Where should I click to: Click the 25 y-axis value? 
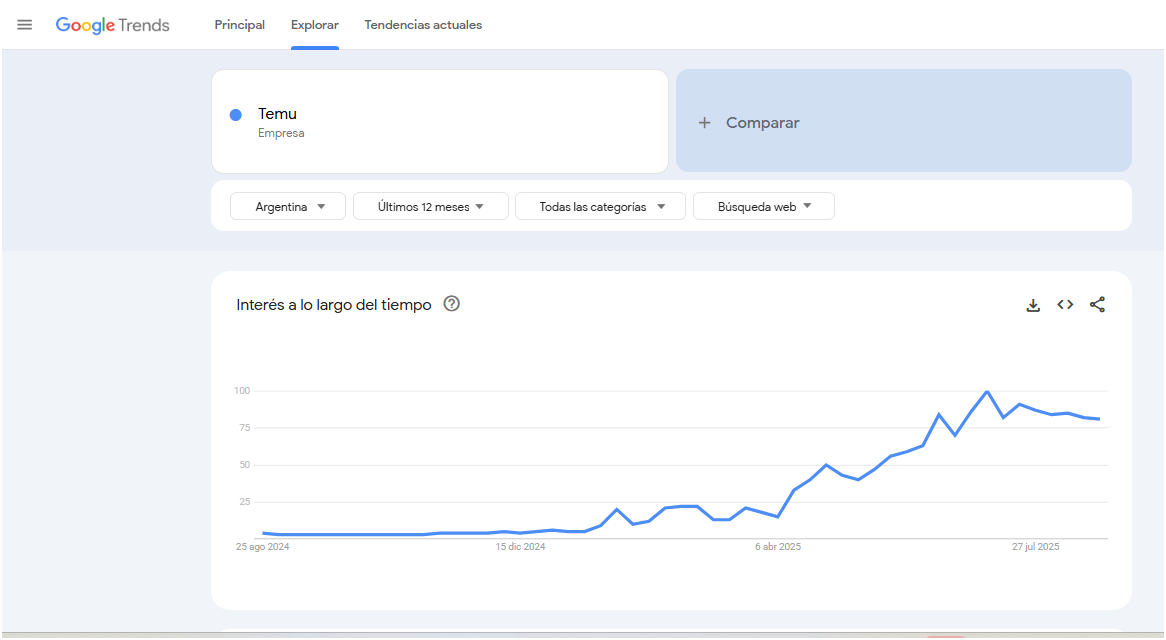pyautogui.click(x=245, y=502)
